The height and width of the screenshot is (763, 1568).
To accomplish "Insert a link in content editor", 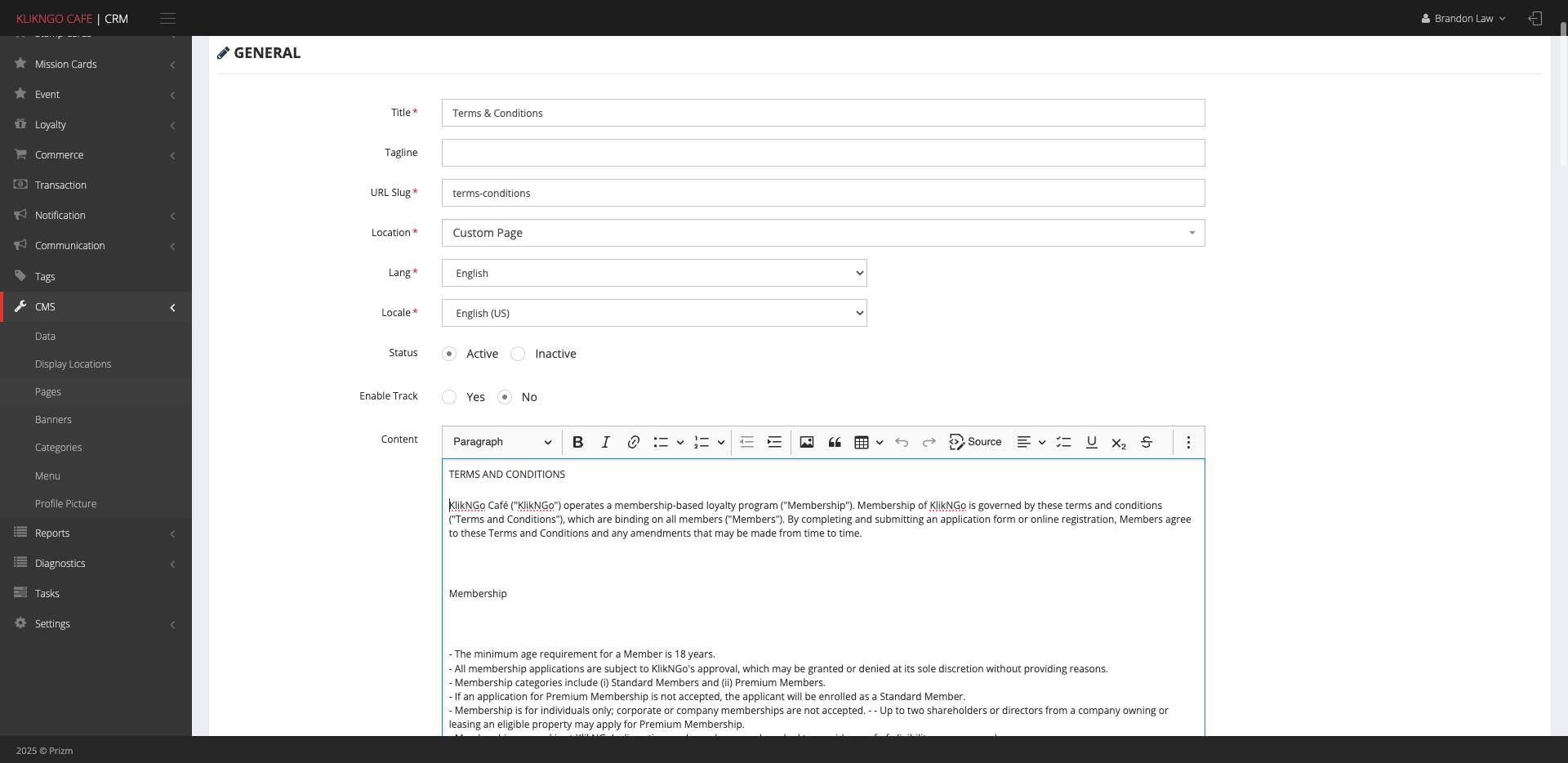I will pos(633,442).
